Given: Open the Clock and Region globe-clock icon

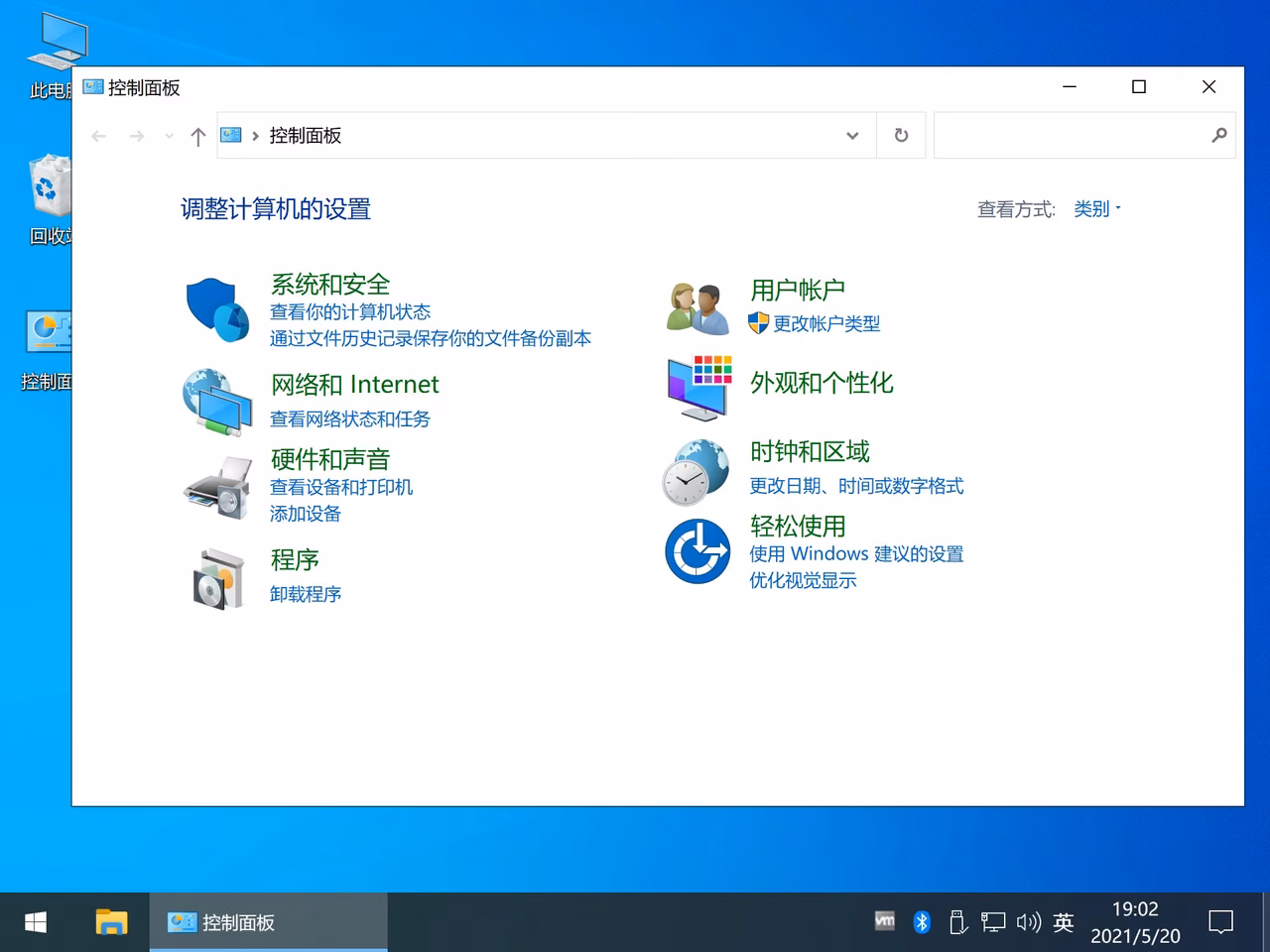Looking at the screenshot, I should (x=696, y=472).
